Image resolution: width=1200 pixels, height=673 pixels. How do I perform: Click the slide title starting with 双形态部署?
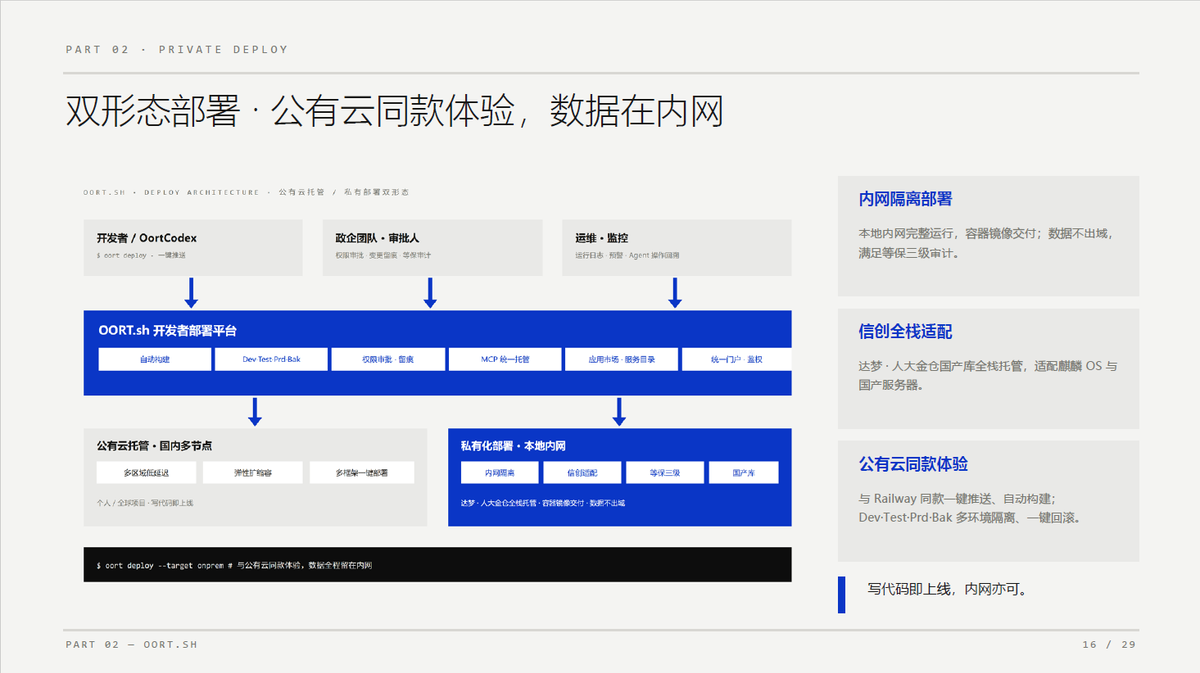(394, 112)
